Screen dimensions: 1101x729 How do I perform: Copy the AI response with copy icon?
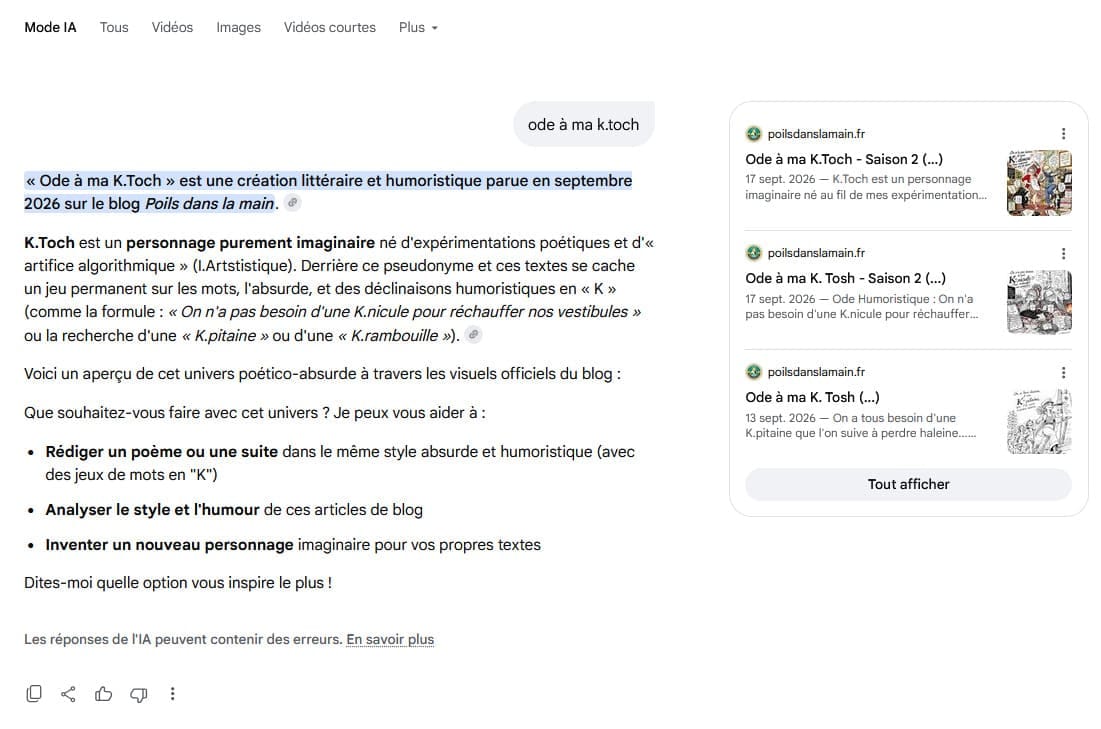coord(34,694)
